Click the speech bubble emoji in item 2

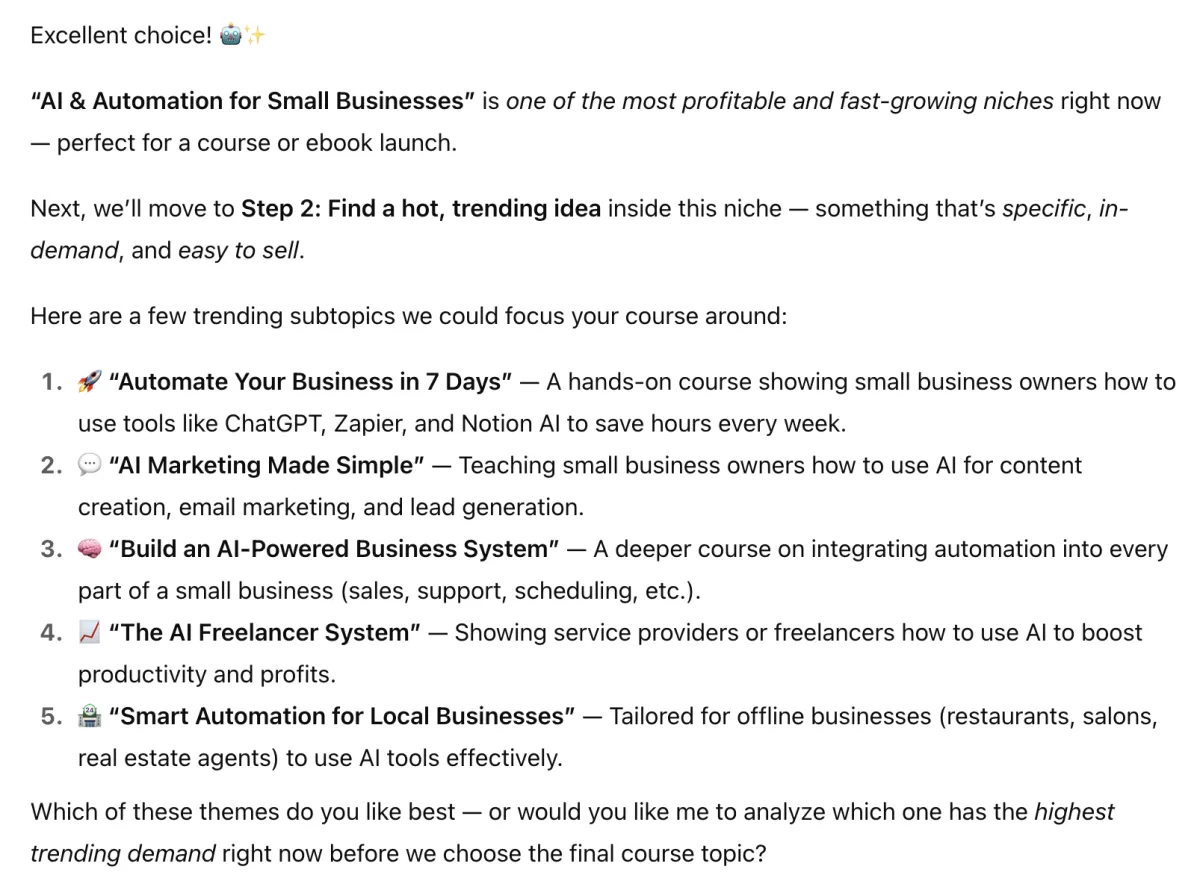(x=89, y=465)
